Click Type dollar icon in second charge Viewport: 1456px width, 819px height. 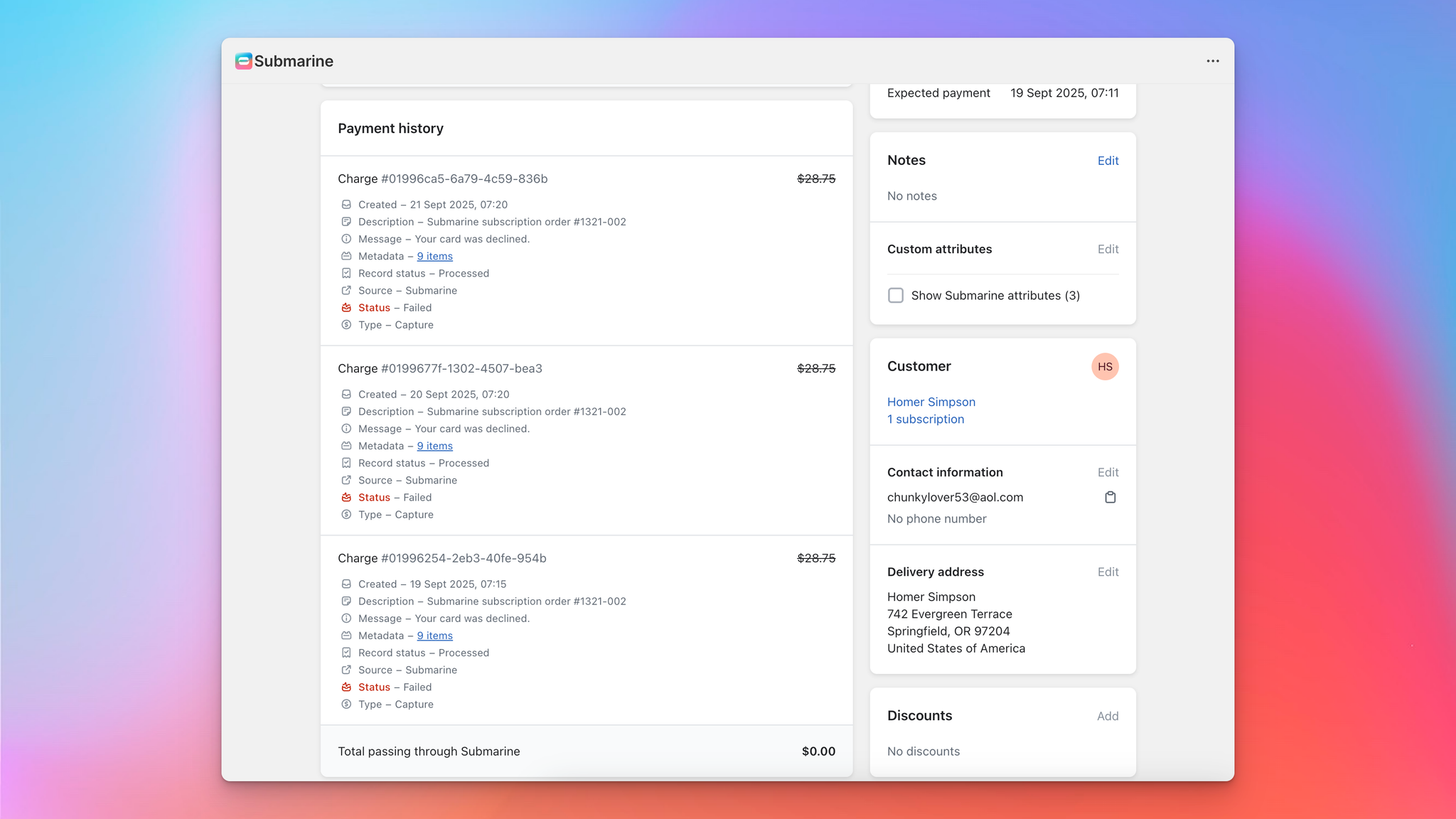tap(346, 515)
